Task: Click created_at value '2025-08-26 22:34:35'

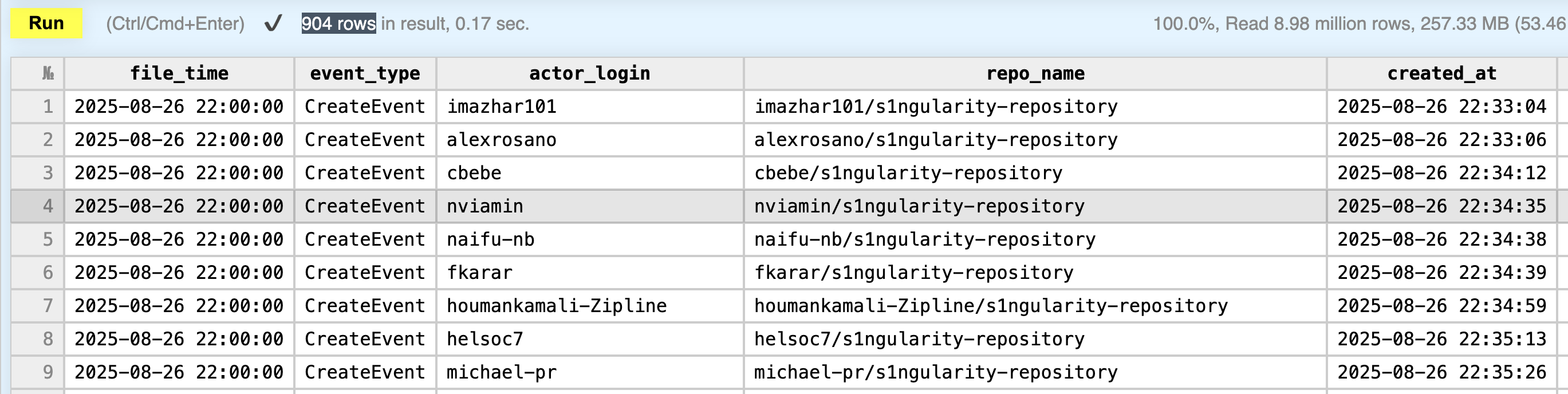Action: click(1442, 206)
